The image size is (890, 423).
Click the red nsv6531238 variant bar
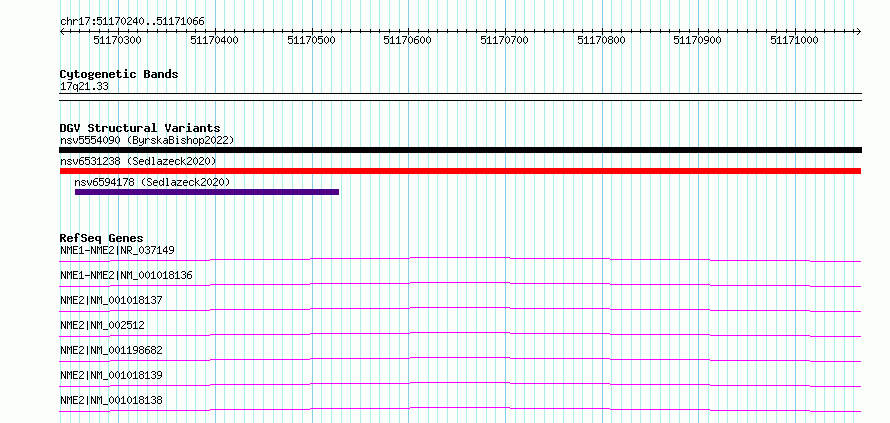coord(460,171)
